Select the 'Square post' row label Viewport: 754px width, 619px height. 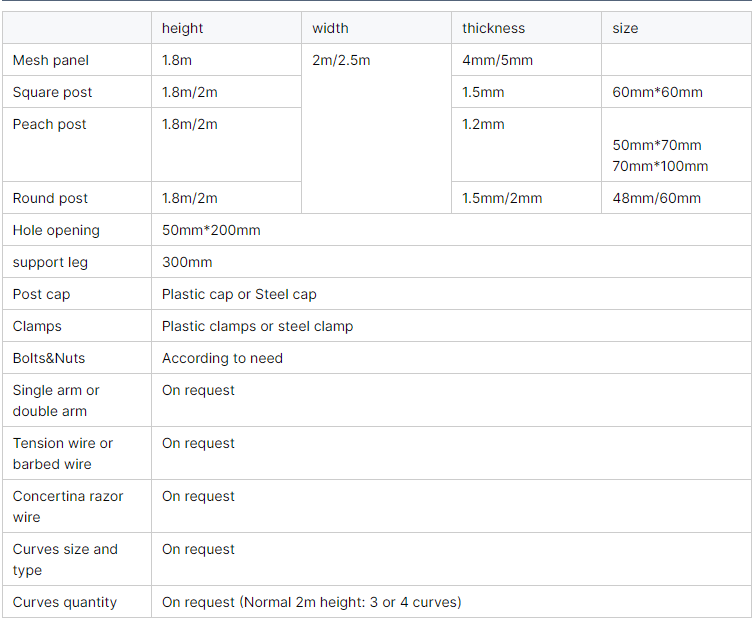click(77, 92)
